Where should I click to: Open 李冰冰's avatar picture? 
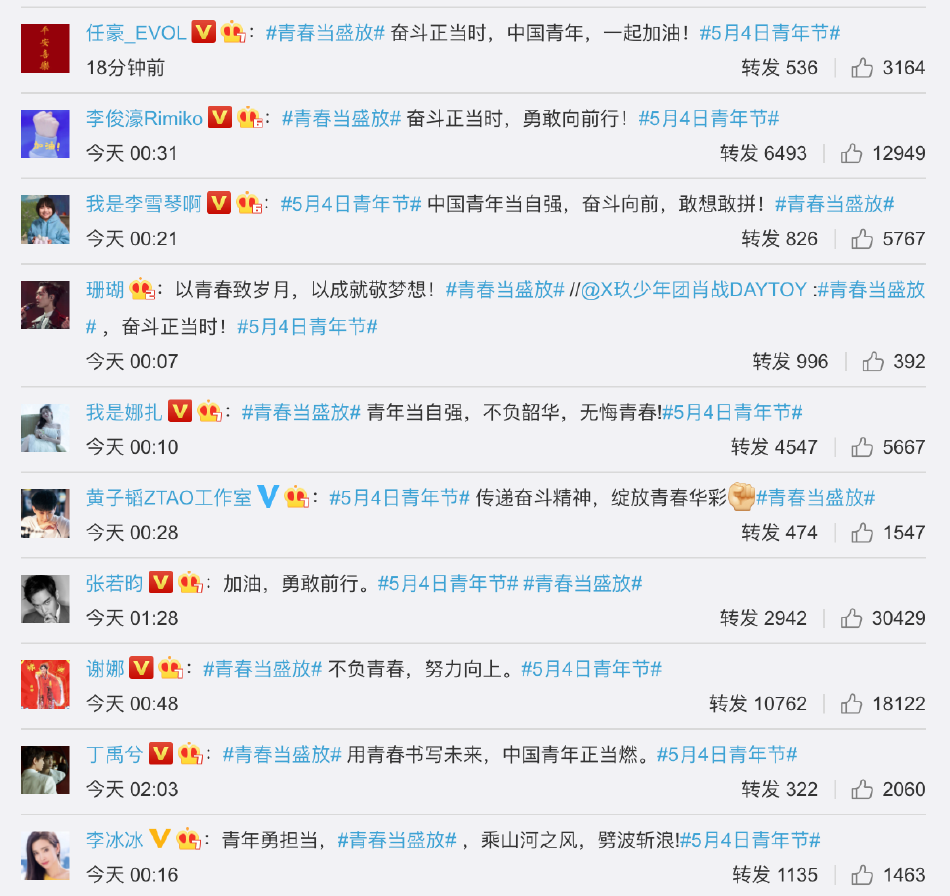(45, 855)
